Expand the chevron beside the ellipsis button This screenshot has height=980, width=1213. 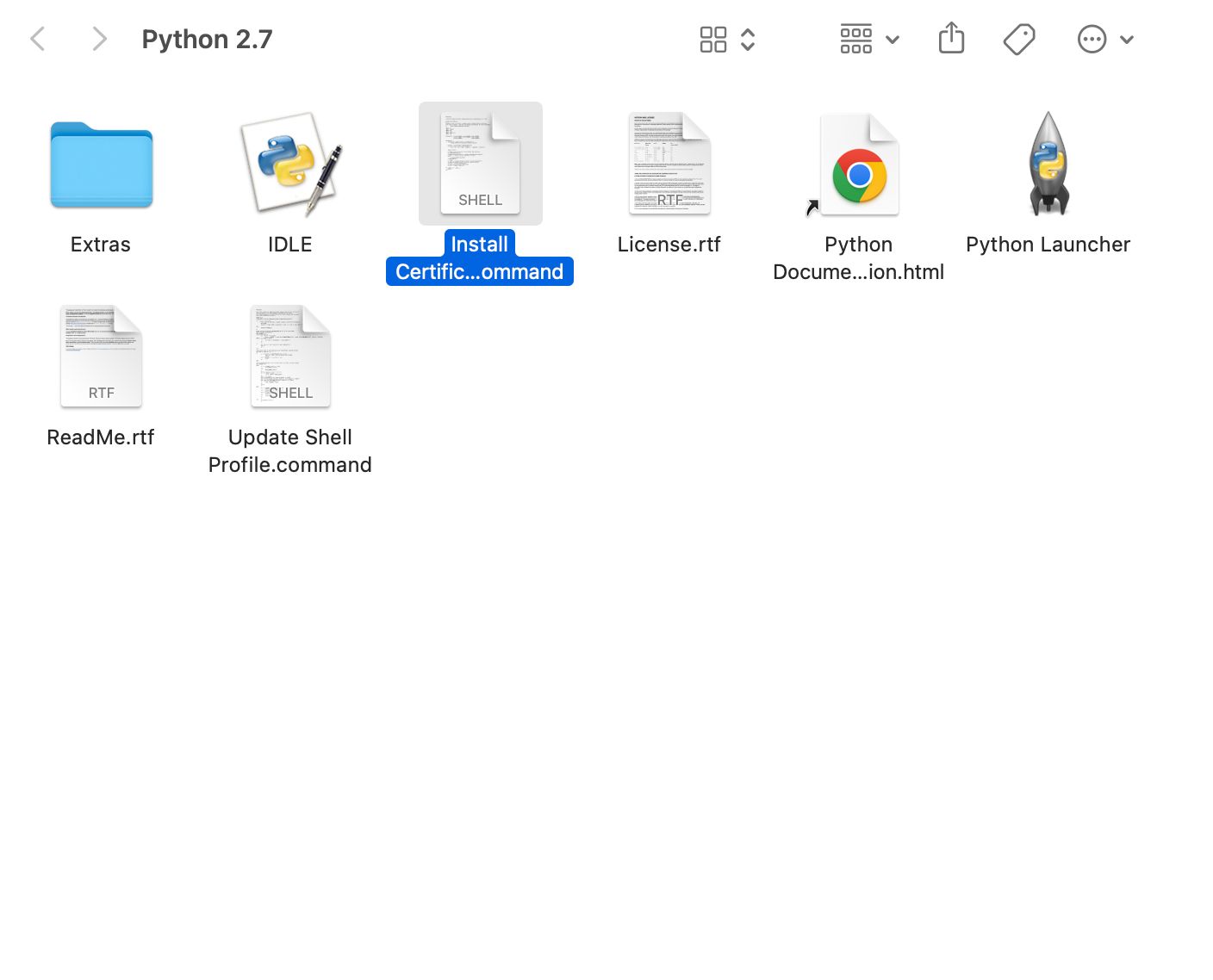[x=1127, y=40]
